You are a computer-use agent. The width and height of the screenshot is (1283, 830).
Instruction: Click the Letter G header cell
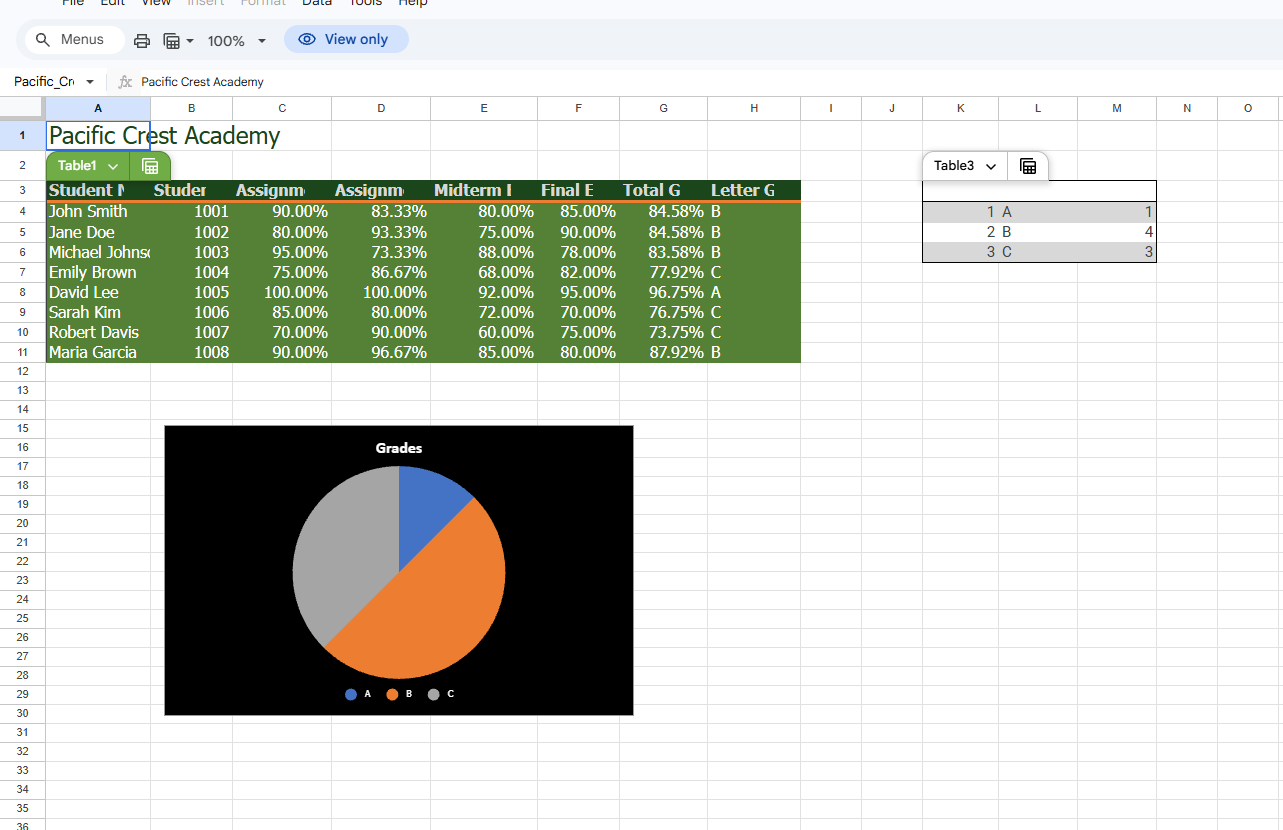pyautogui.click(x=754, y=190)
